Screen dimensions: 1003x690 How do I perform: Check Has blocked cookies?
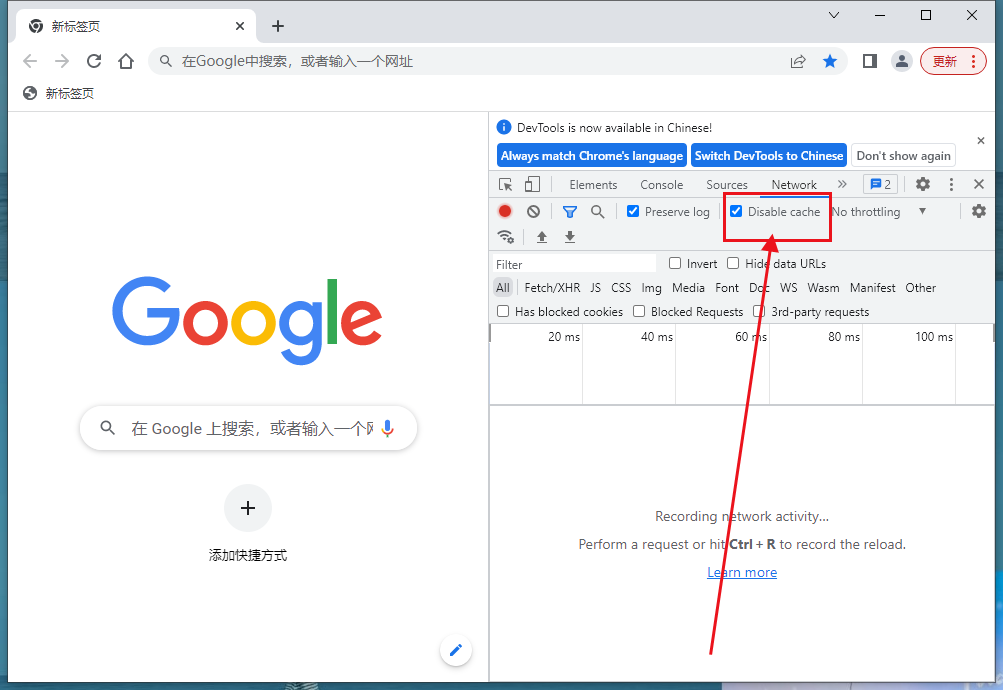tap(503, 311)
